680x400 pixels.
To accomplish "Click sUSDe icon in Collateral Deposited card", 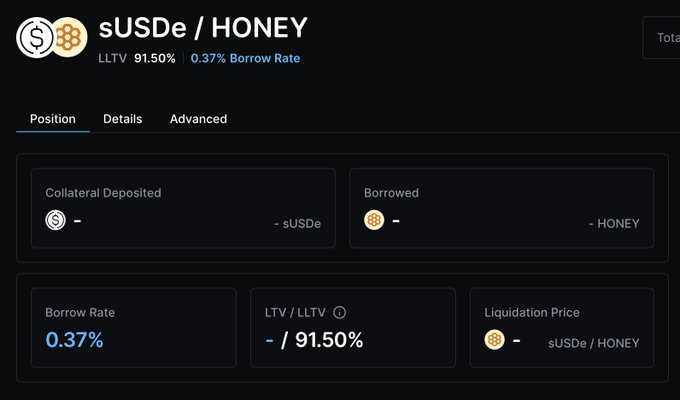I will (x=56, y=220).
